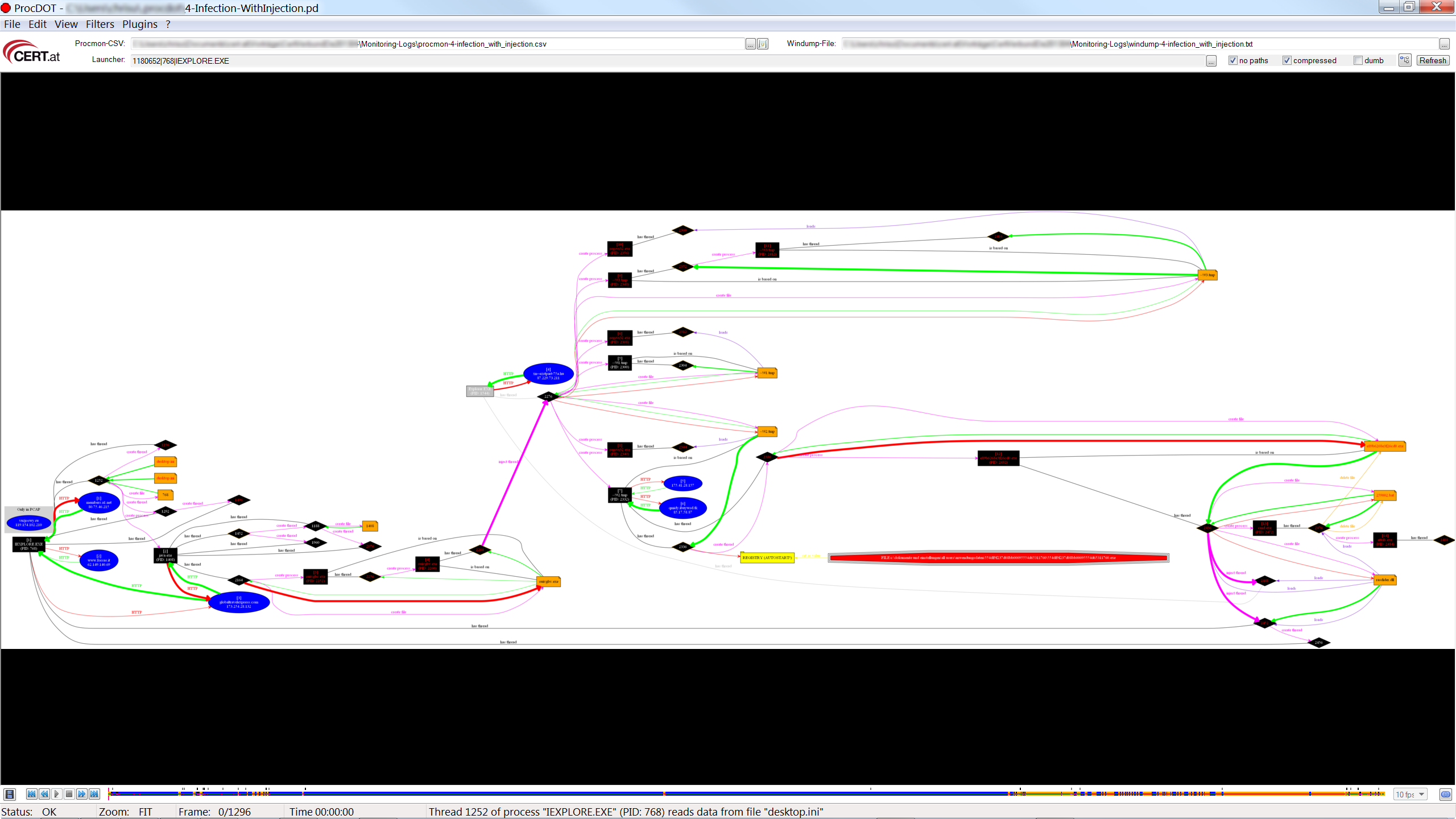Select the orange ~592.tmp file node
Viewport: 1456px width, 819px height.
click(767, 432)
